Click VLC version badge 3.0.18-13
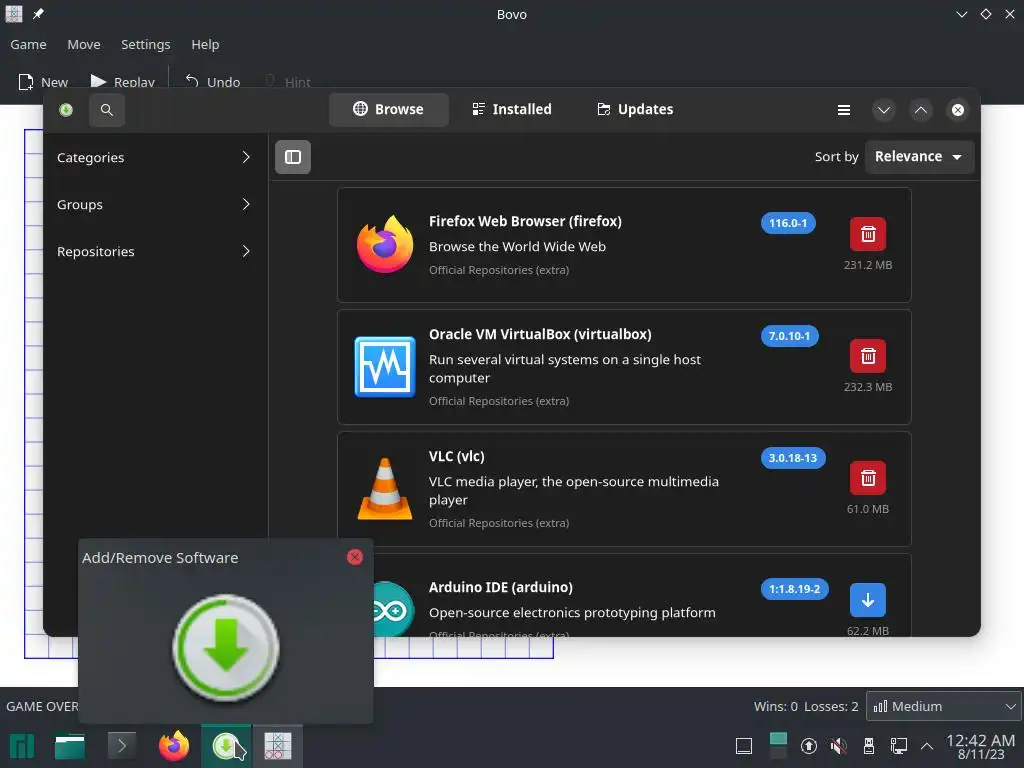Screen dimensions: 1024x768 793,458
